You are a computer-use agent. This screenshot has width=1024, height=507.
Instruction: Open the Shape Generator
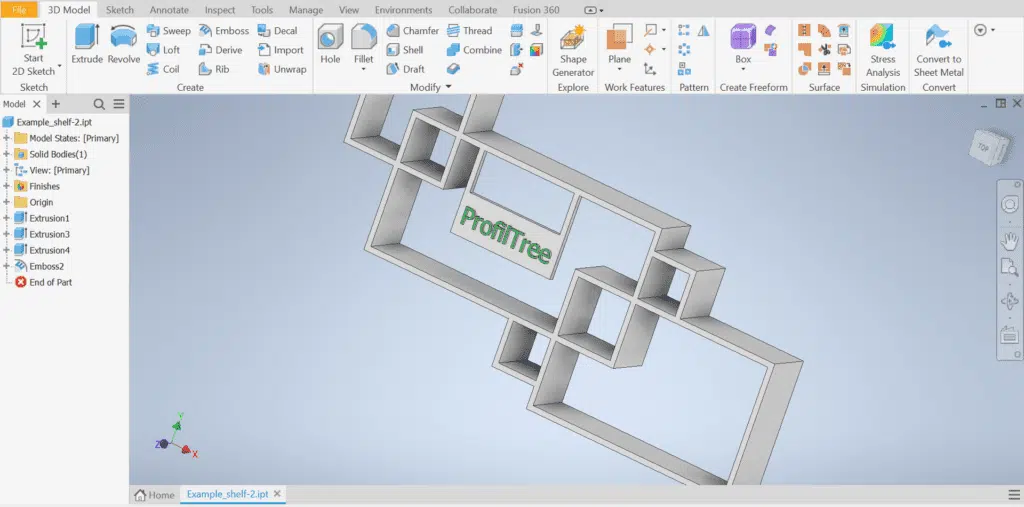573,51
